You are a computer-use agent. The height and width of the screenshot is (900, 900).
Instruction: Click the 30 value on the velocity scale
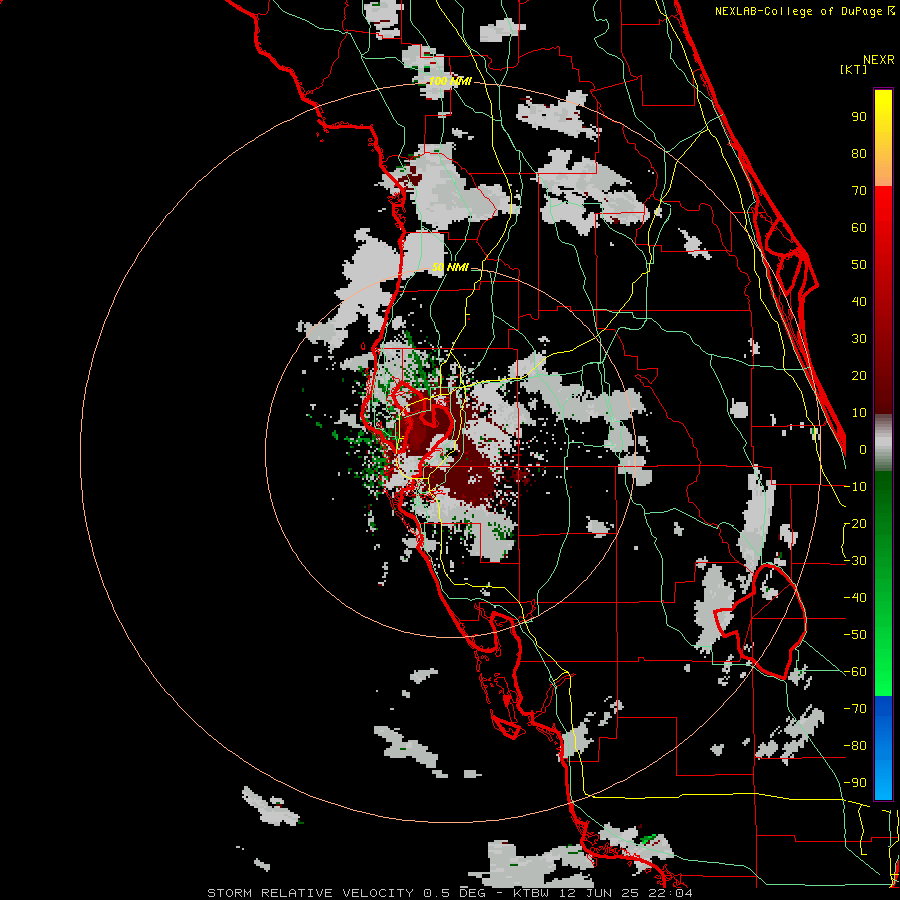[x=859, y=339]
